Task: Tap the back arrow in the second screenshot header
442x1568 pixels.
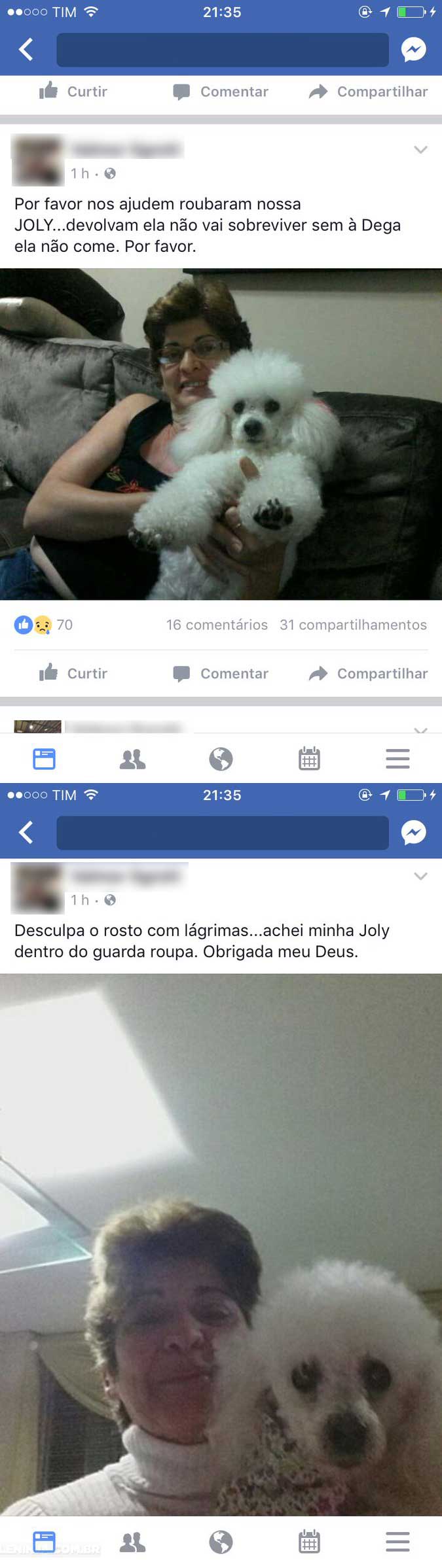Action: [26, 833]
